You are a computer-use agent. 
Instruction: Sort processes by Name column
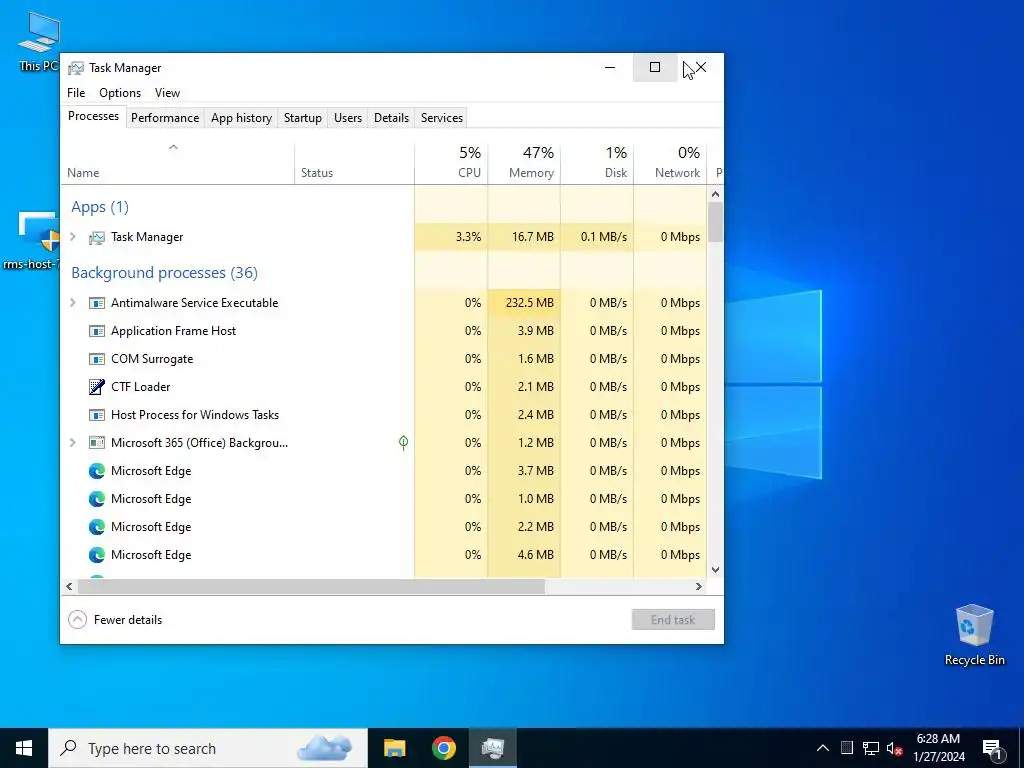pyautogui.click(x=178, y=162)
